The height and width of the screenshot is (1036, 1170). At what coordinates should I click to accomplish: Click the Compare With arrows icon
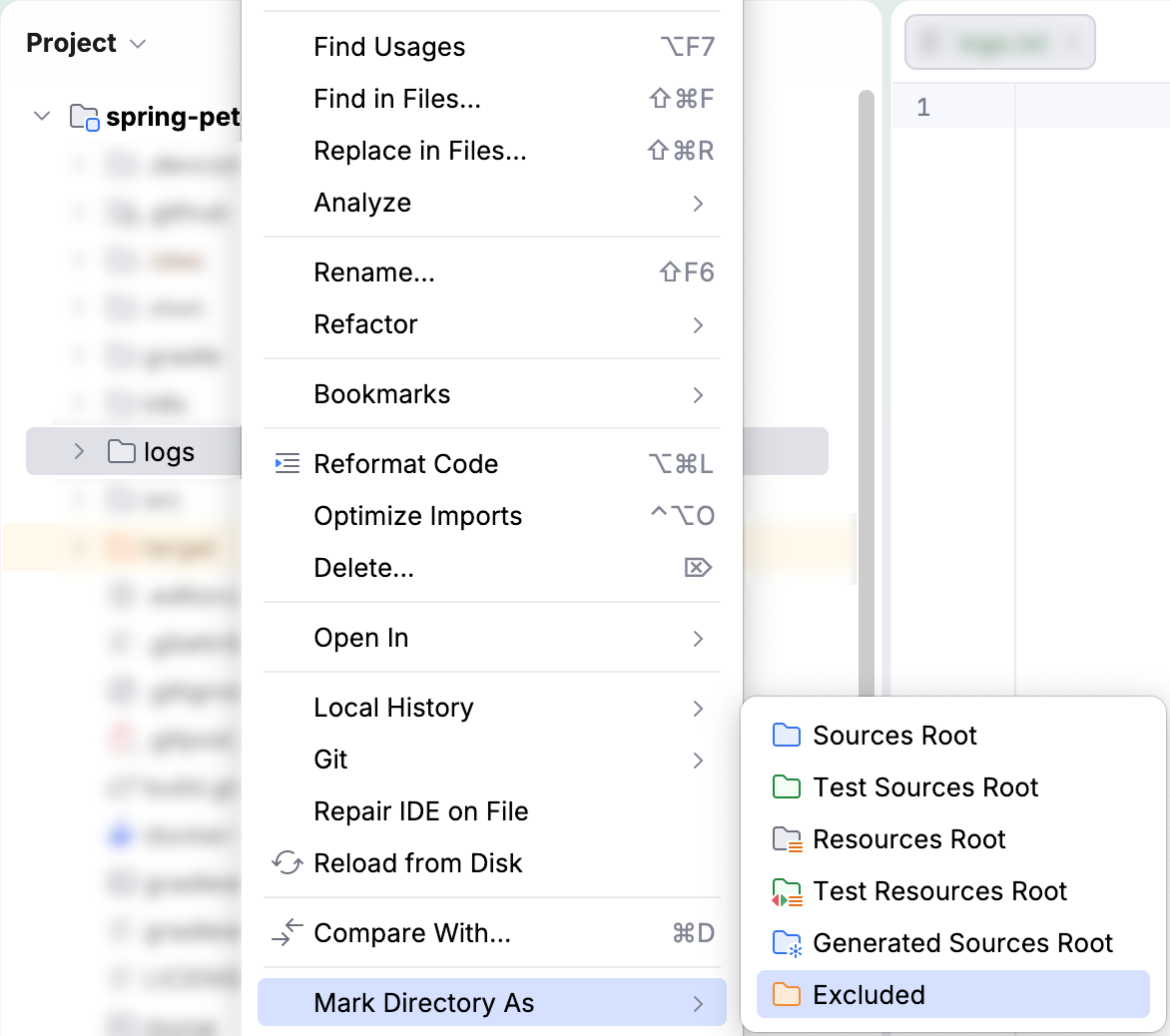(288, 933)
